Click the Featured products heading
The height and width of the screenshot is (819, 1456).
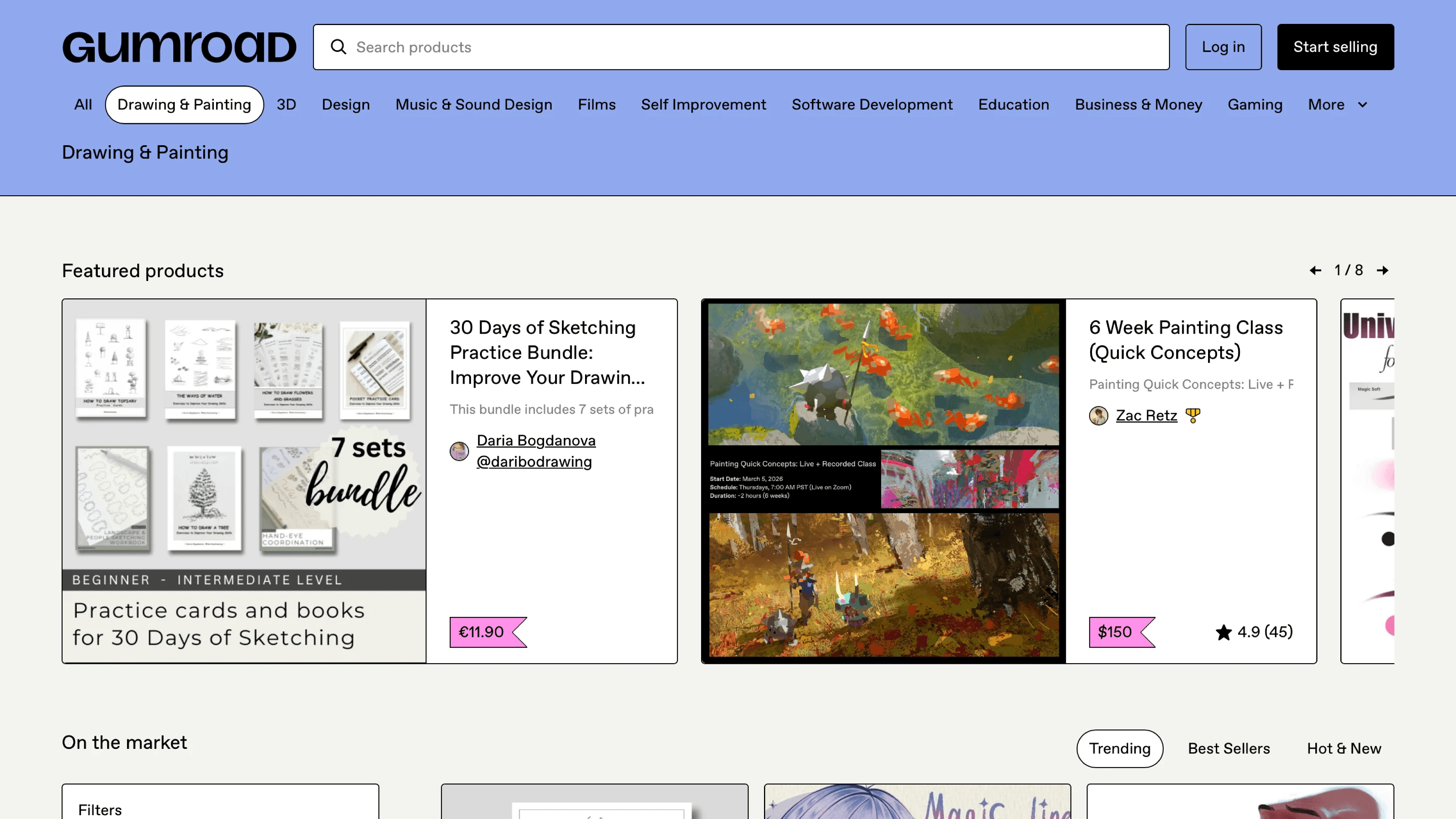click(143, 271)
